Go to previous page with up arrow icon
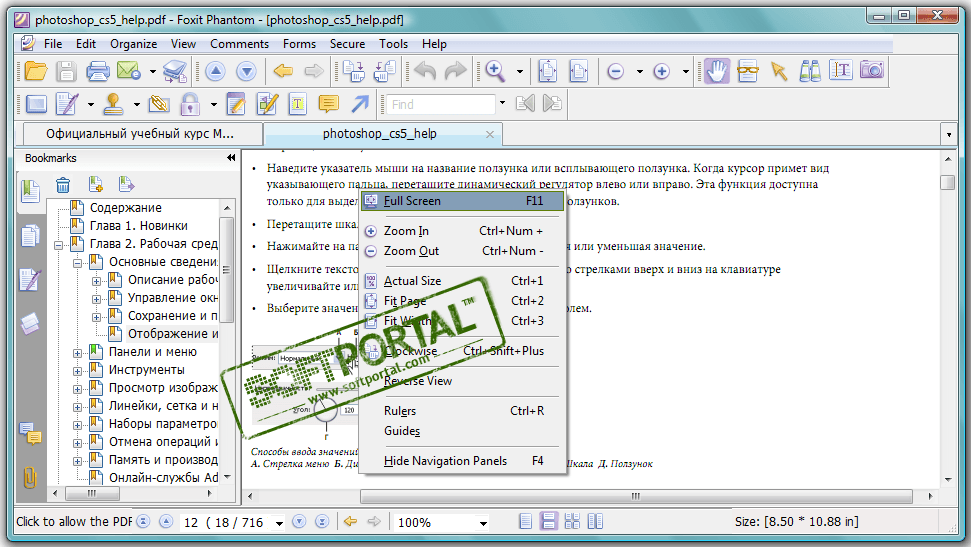Image resolution: width=971 pixels, height=547 pixels. tap(216, 71)
